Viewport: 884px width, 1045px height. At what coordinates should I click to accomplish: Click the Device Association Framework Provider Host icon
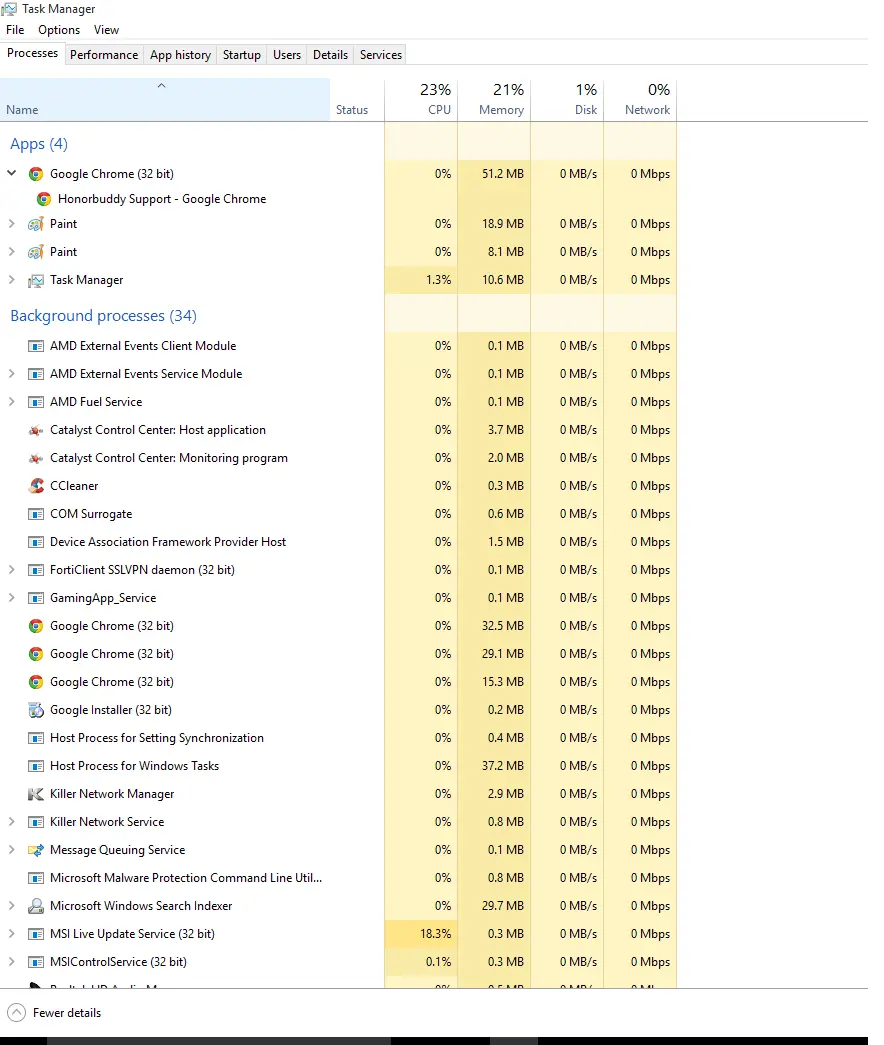pos(36,542)
